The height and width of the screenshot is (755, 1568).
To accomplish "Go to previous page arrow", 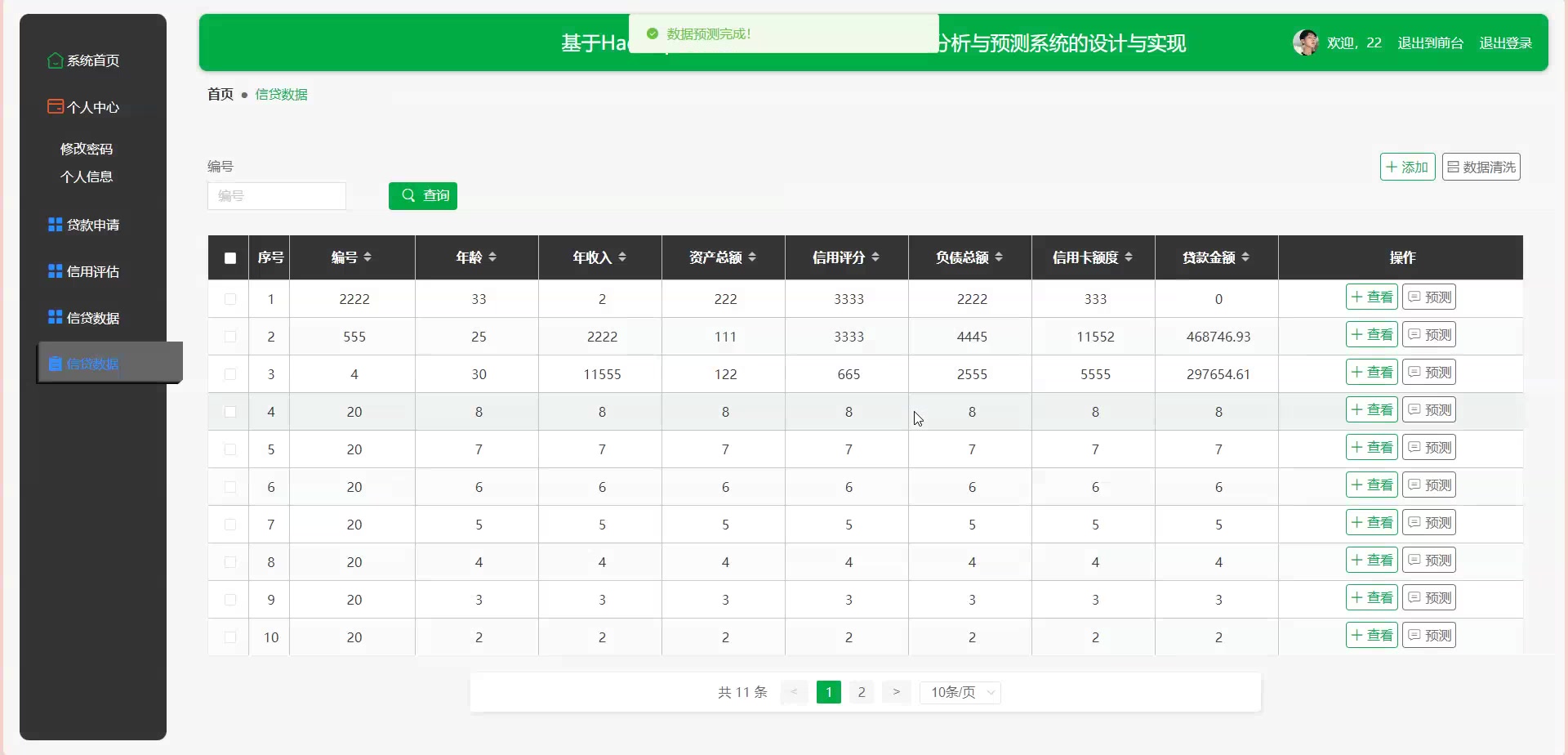I will (x=794, y=692).
